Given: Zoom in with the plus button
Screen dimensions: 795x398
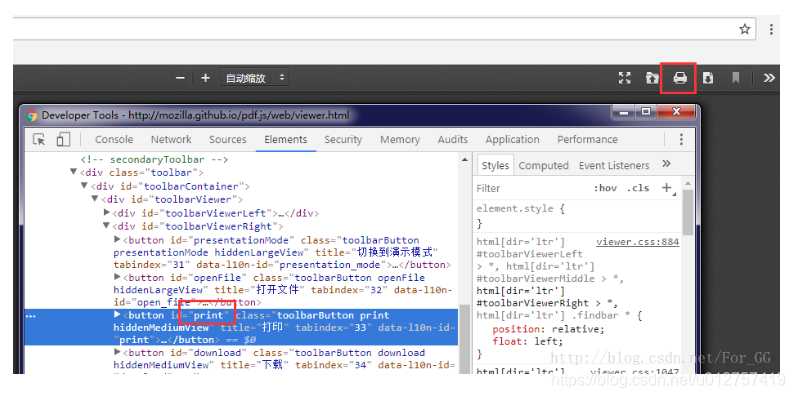Looking at the screenshot, I should coord(205,78).
